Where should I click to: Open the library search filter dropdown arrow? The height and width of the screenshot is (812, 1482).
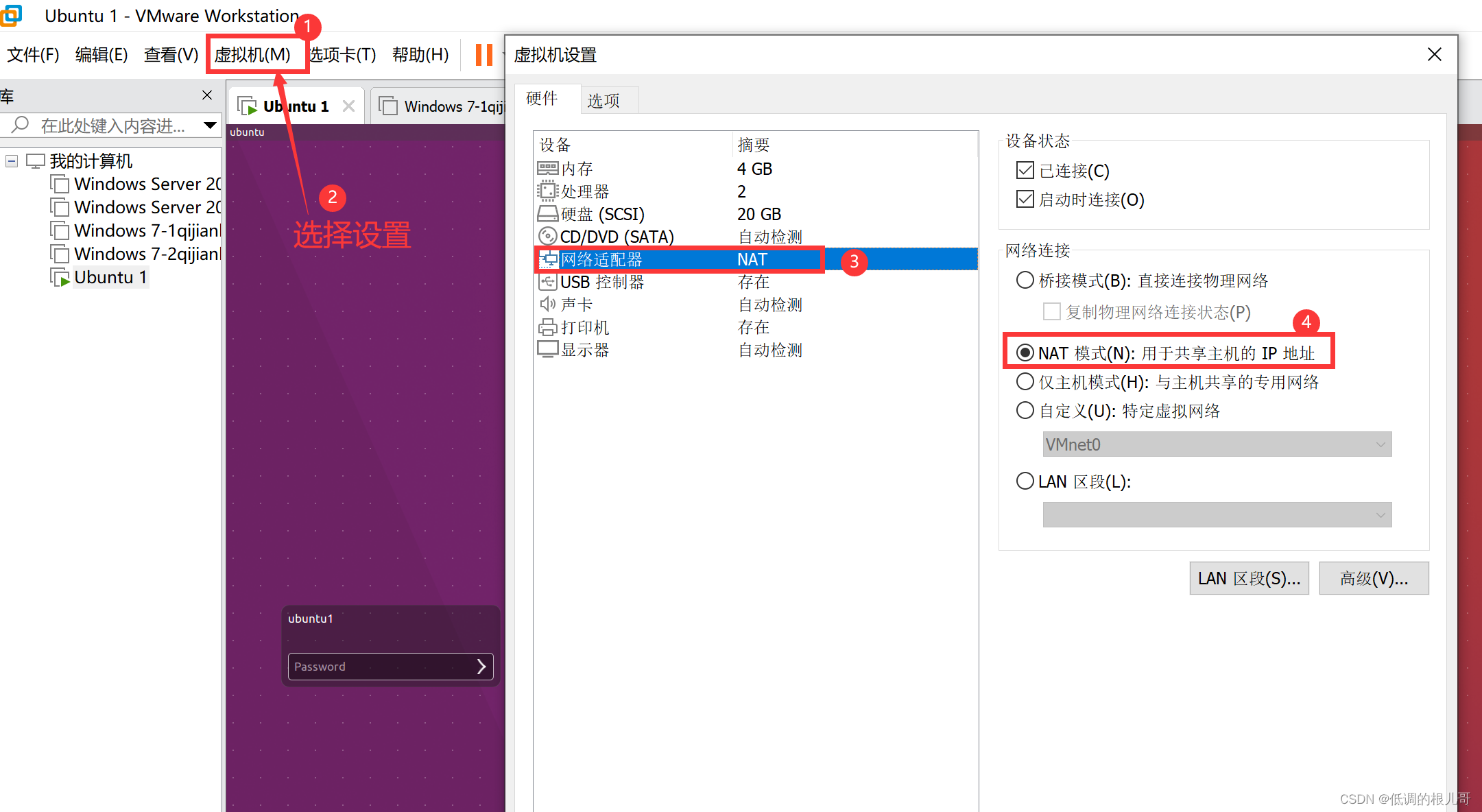(x=210, y=126)
